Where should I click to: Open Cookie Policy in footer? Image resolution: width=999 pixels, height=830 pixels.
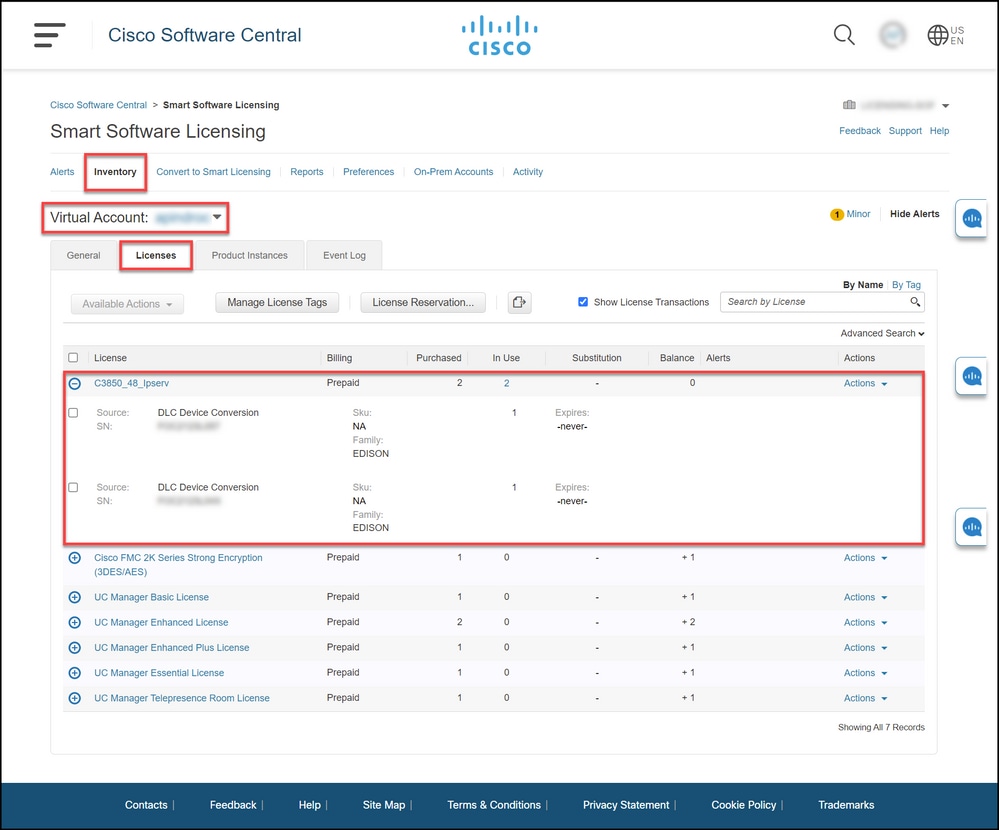point(744,805)
